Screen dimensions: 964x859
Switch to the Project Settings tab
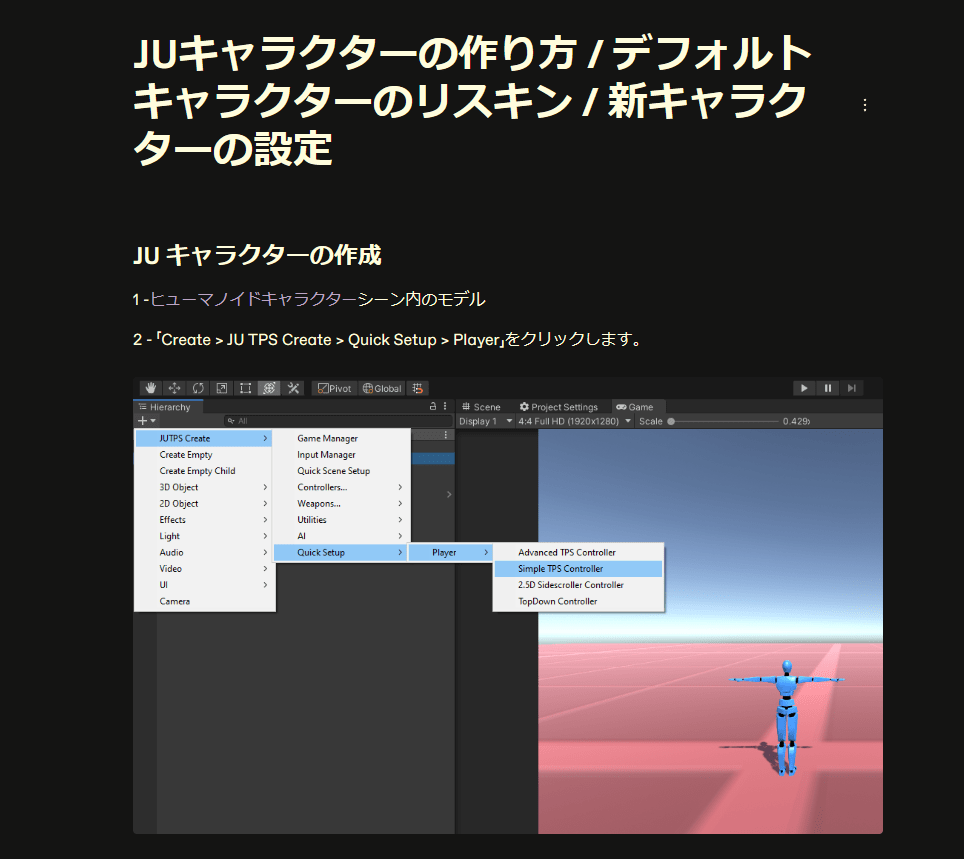[x=559, y=407]
